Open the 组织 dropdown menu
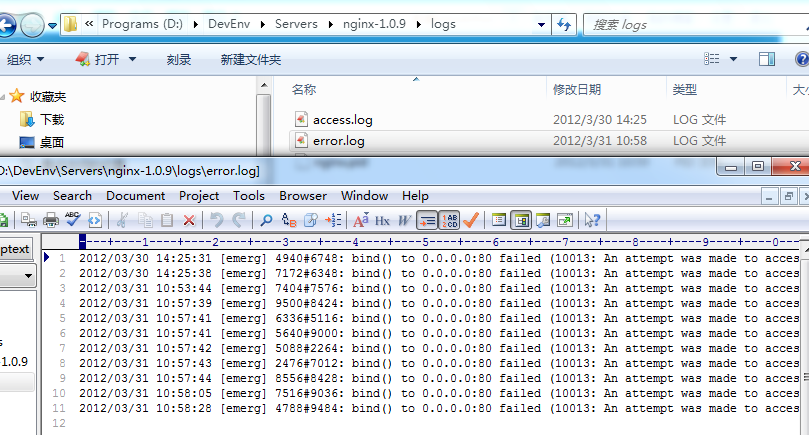 pyautogui.click(x=25, y=59)
